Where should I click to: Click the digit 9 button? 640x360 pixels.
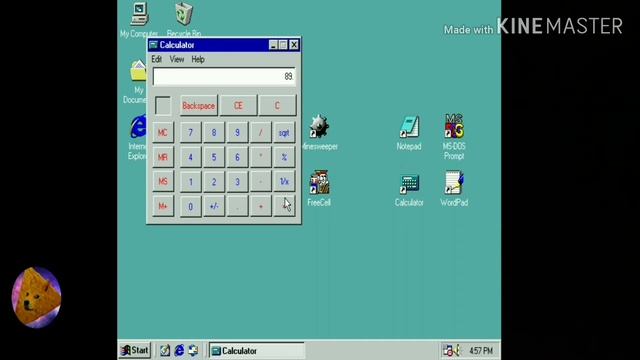pyautogui.click(x=237, y=133)
